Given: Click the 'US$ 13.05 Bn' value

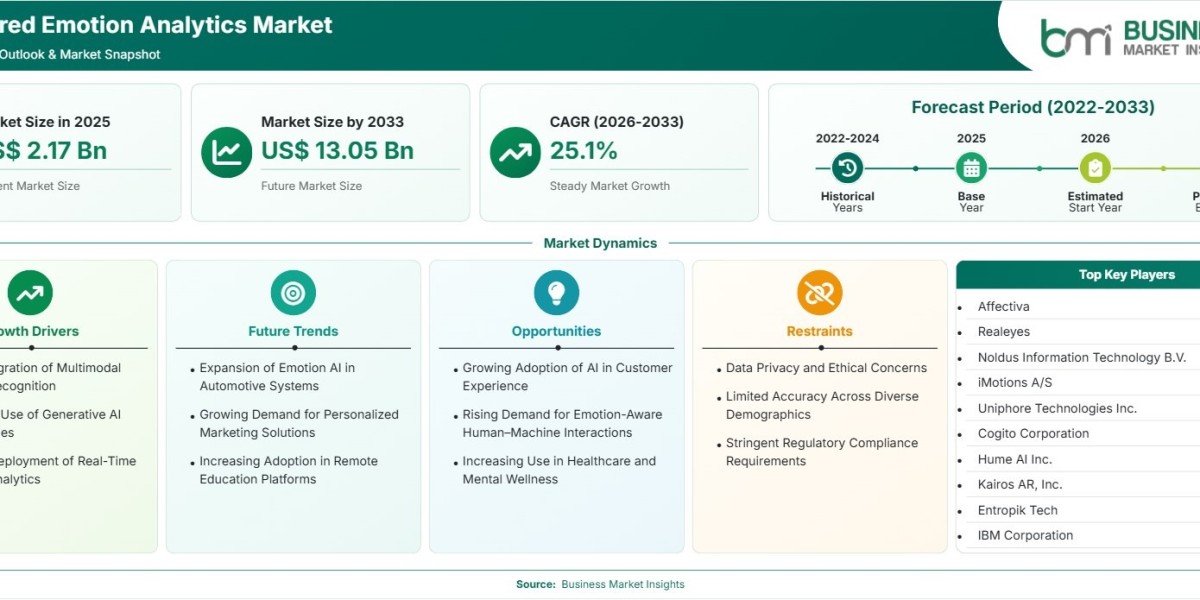Looking at the screenshot, I should [337, 151].
